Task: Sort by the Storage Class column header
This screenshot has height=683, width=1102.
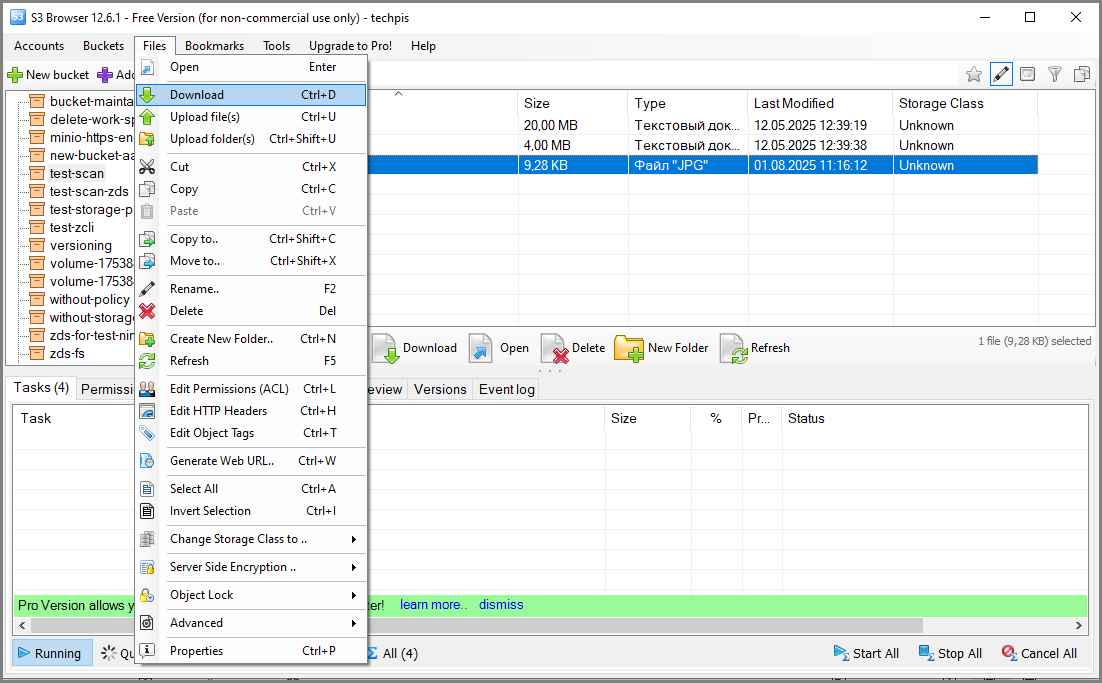Action: [x=965, y=103]
